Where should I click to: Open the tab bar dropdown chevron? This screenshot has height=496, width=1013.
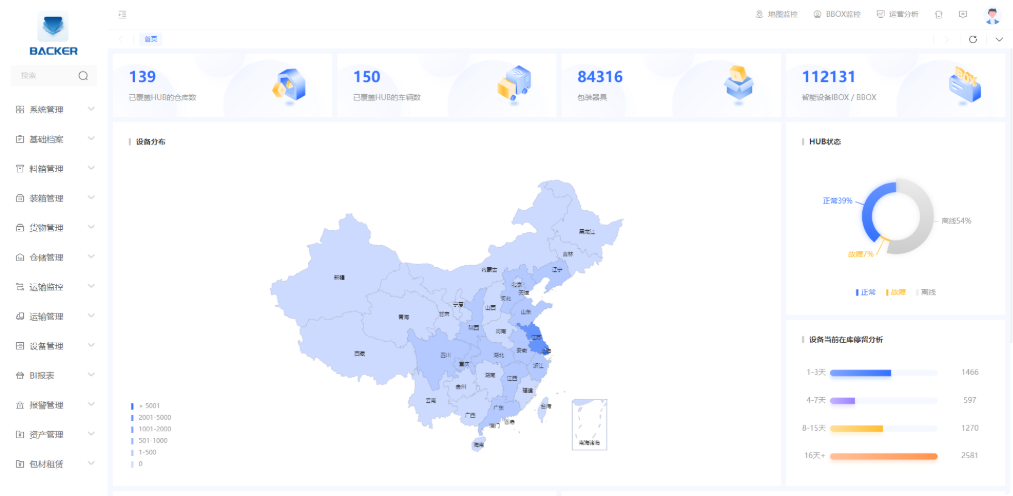click(999, 39)
